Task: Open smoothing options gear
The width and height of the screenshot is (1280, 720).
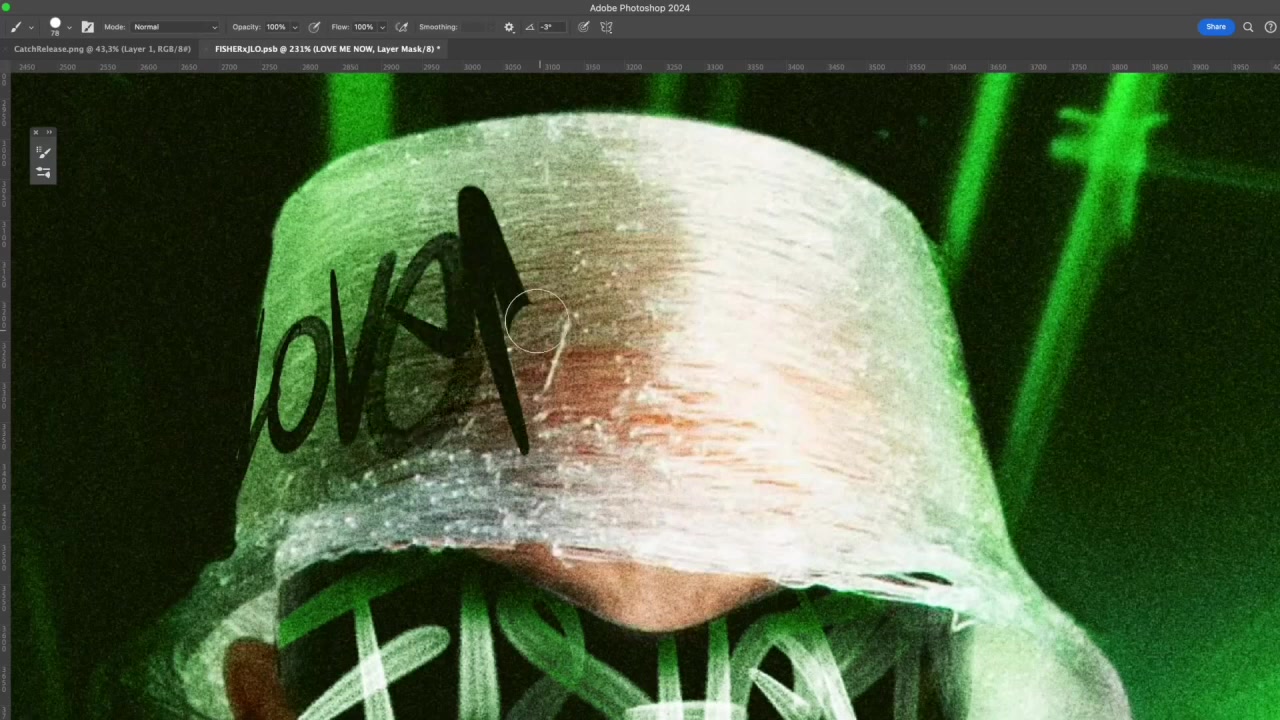Action: (509, 27)
